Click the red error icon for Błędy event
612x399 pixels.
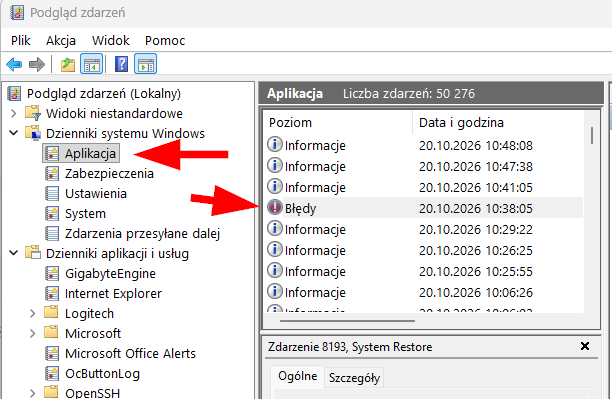point(275,207)
